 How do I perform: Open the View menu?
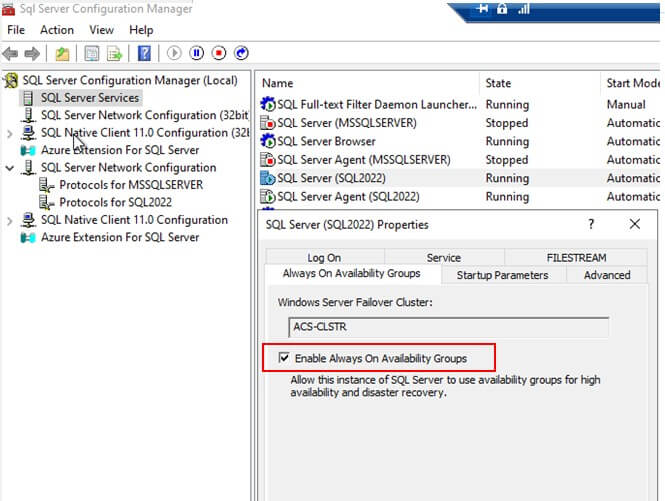point(101,30)
